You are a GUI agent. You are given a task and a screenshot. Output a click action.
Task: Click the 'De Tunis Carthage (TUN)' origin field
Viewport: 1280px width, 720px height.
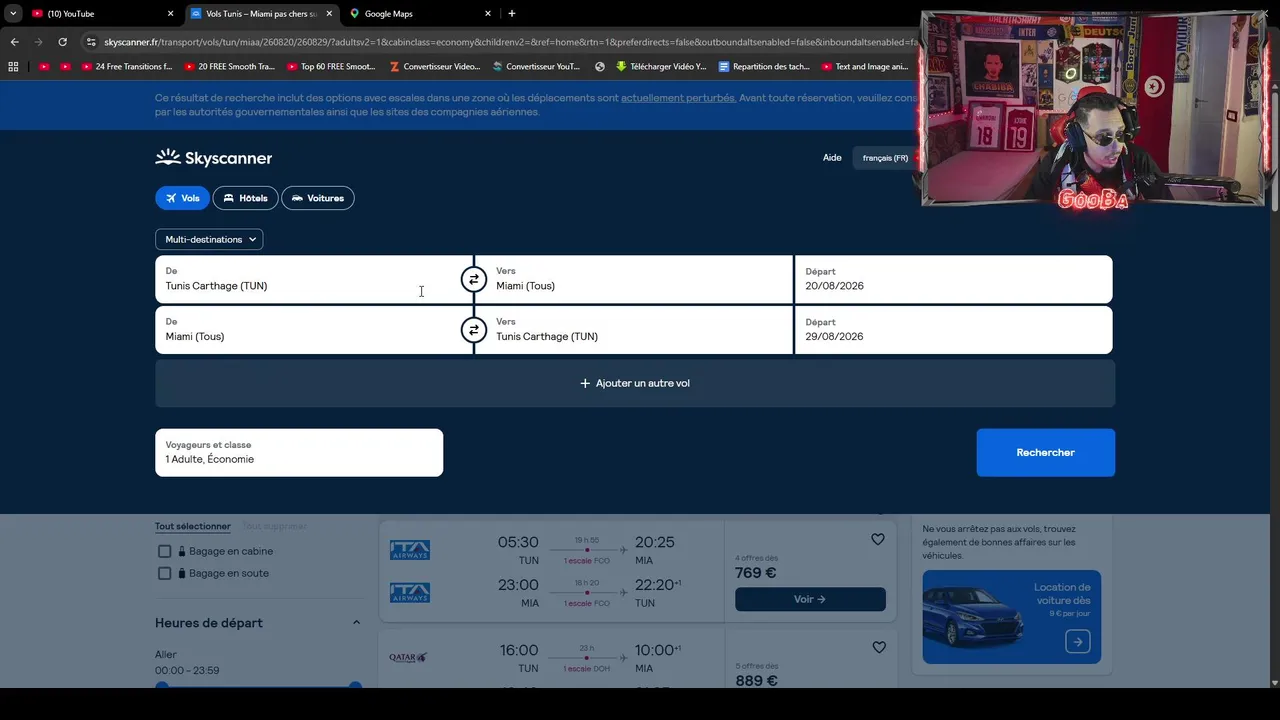coord(314,279)
